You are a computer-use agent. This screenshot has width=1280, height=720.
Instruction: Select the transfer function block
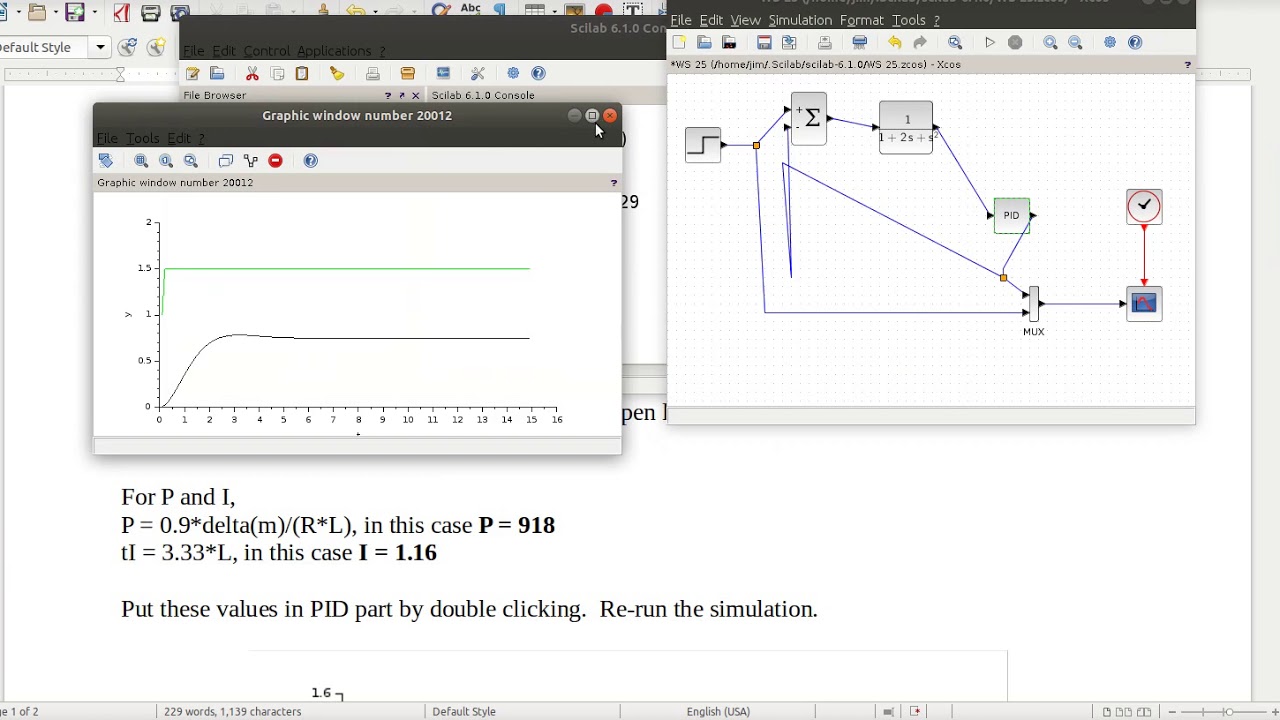tap(906, 128)
